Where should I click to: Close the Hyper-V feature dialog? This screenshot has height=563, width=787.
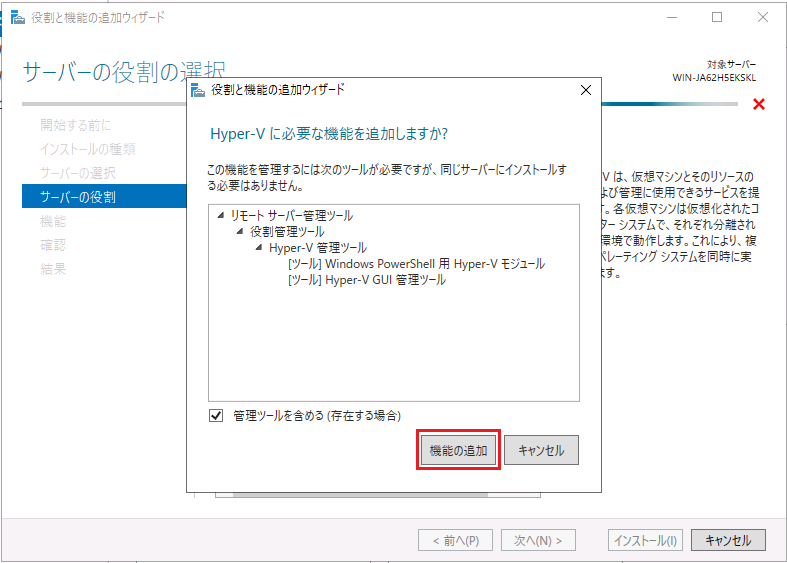586,90
